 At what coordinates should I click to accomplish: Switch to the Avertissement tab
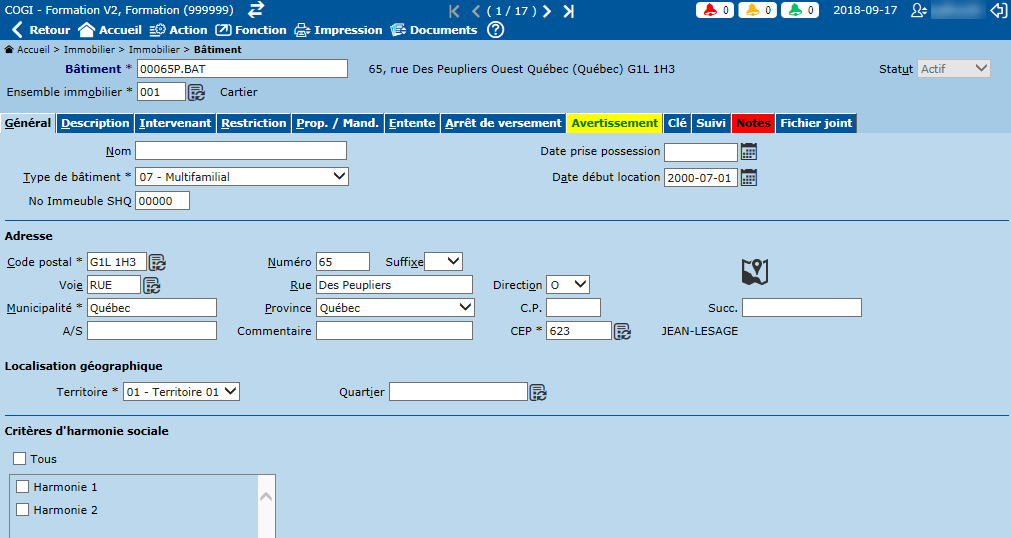pos(614,123)
